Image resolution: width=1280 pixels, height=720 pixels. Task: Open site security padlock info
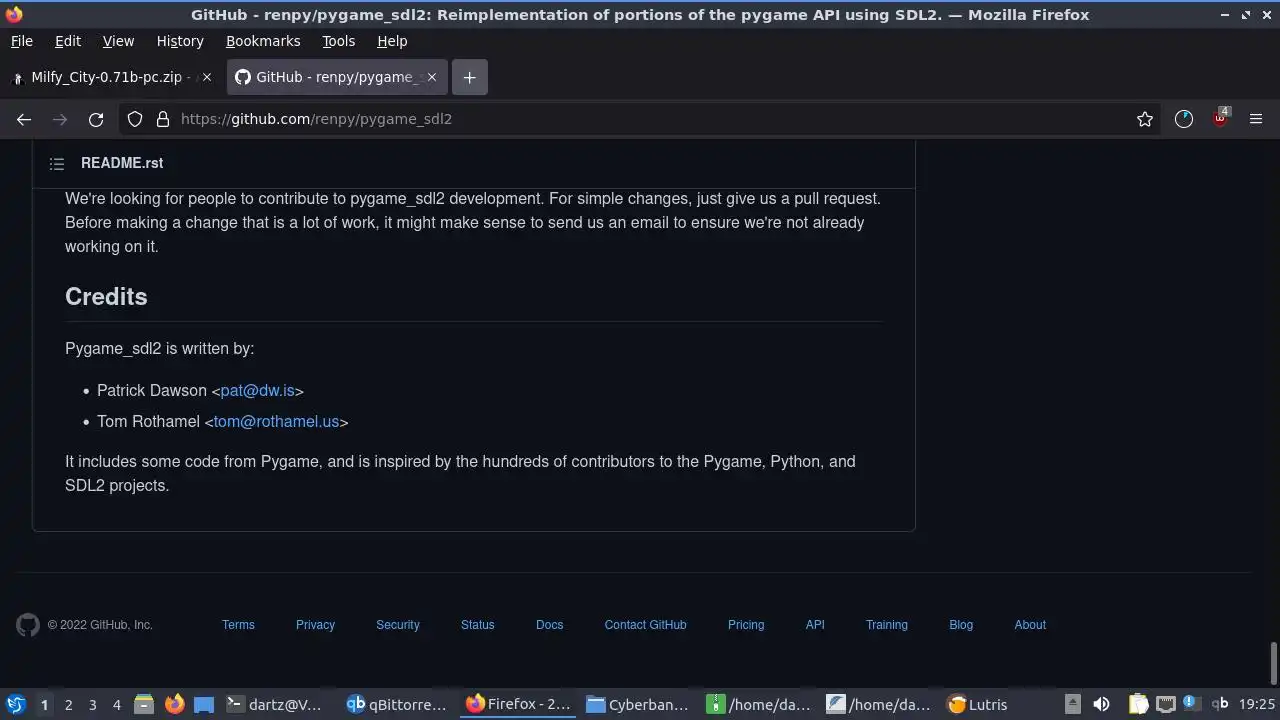pos(163,119)
